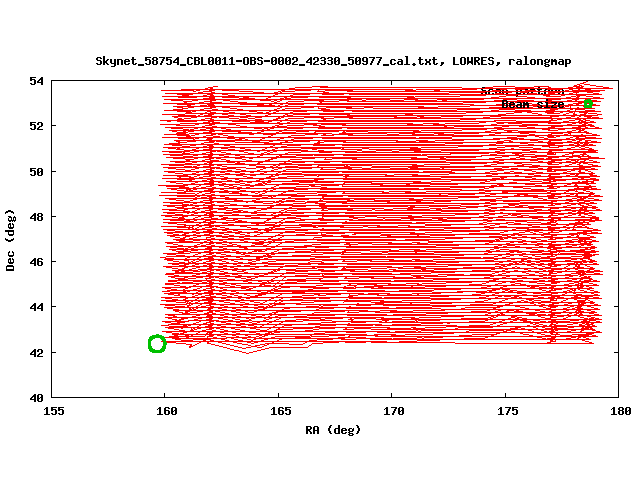Select the 'Scan pattern' legend label
640x480 pixels.
pos(522,91)
